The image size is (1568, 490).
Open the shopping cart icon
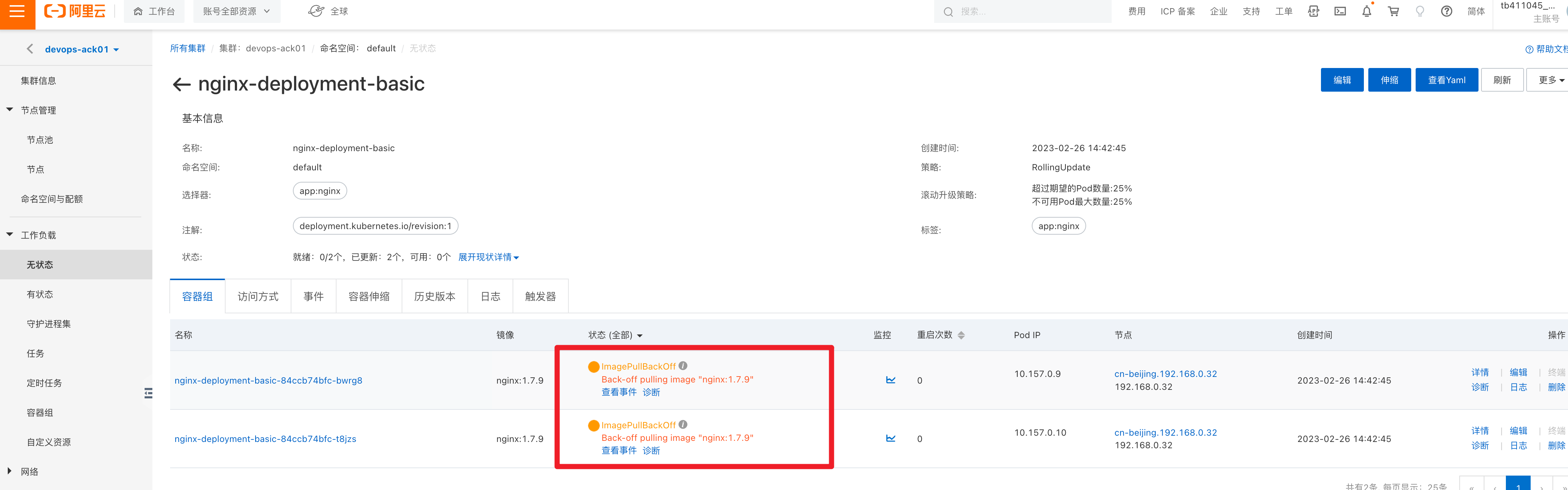click(x=1393, y=11)
